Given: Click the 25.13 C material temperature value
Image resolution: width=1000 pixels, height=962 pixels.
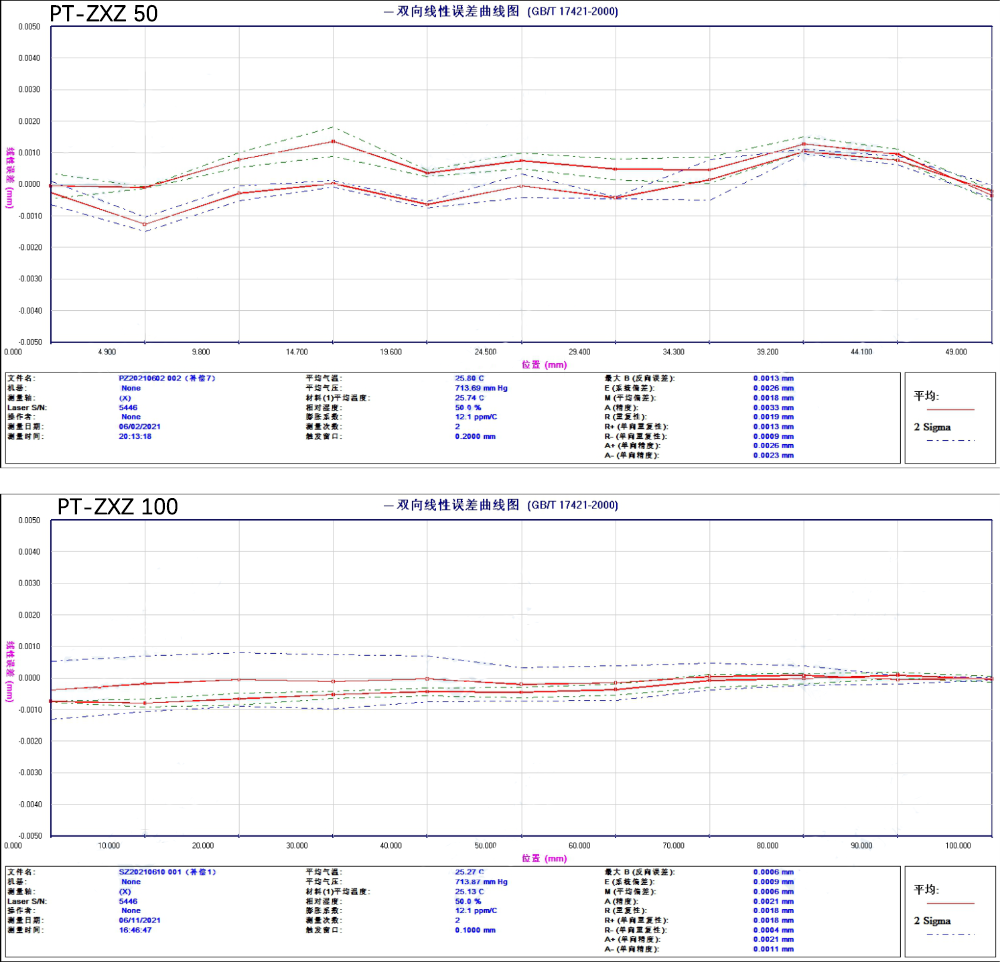Looking at the screenshot, I should pyautogui.click(x=475, y=891).
